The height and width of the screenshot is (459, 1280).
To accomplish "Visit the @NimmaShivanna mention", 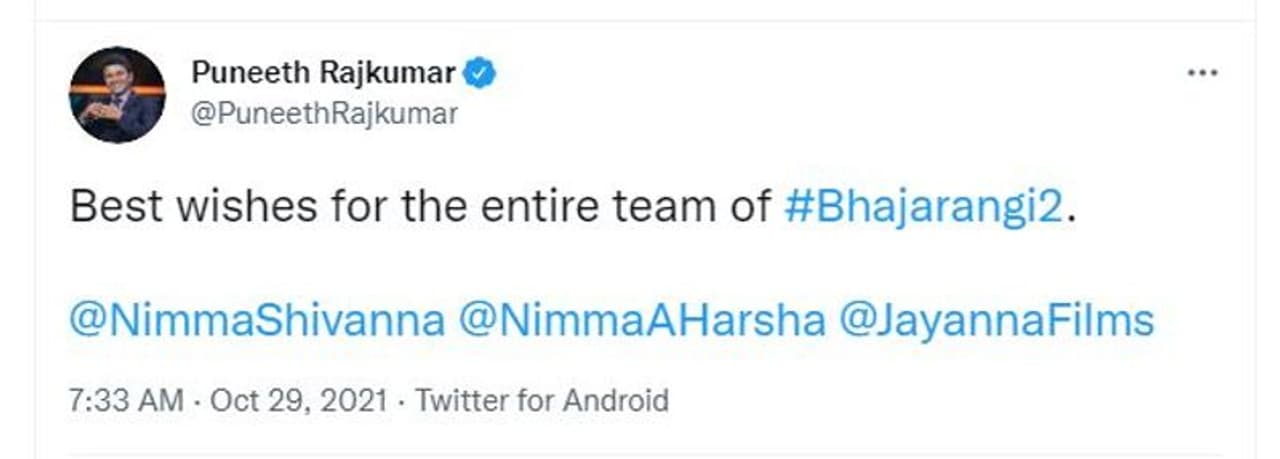I will 257,320.
